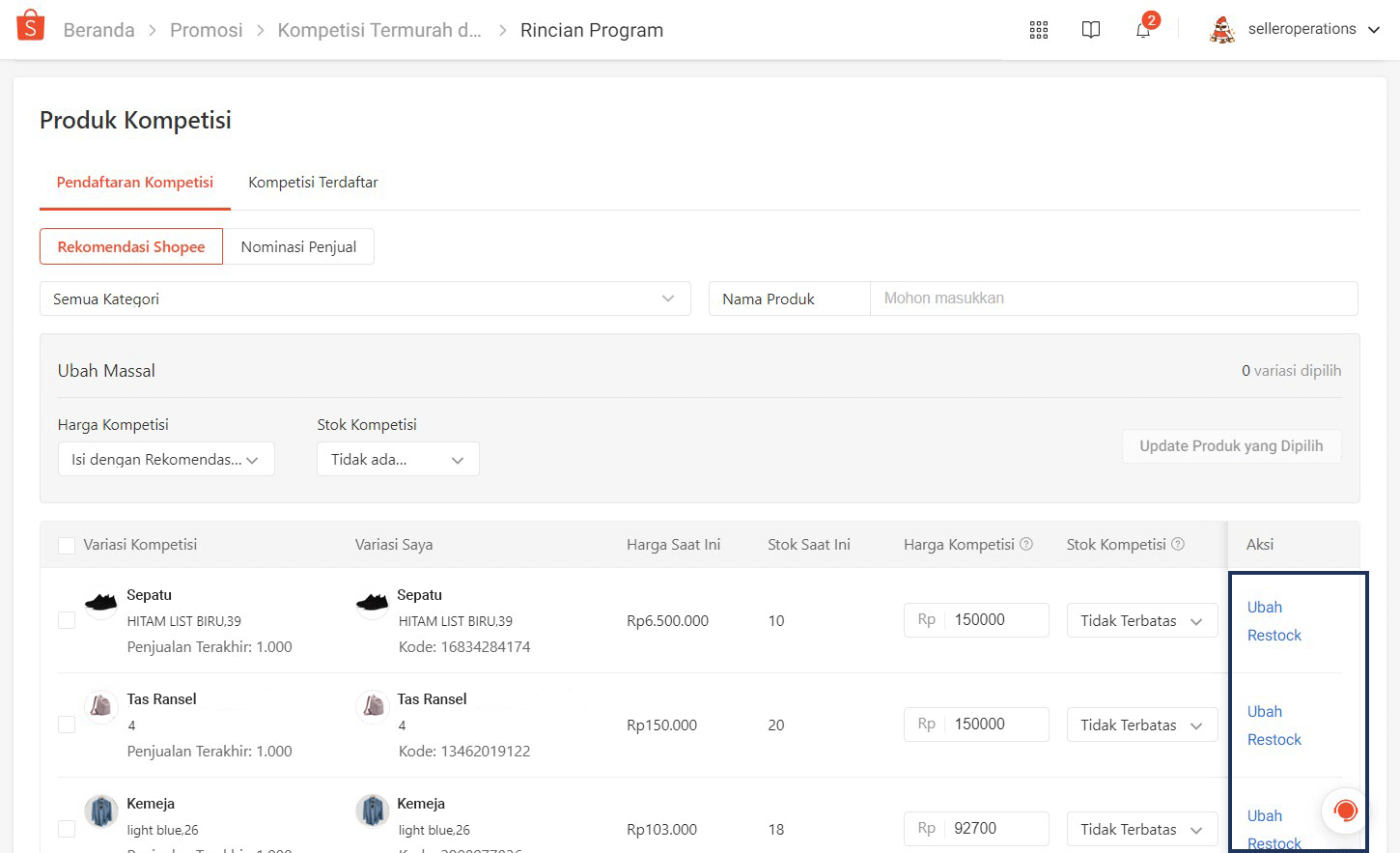
Task: Open the notifications bell icon
Action: [1143, 30]
